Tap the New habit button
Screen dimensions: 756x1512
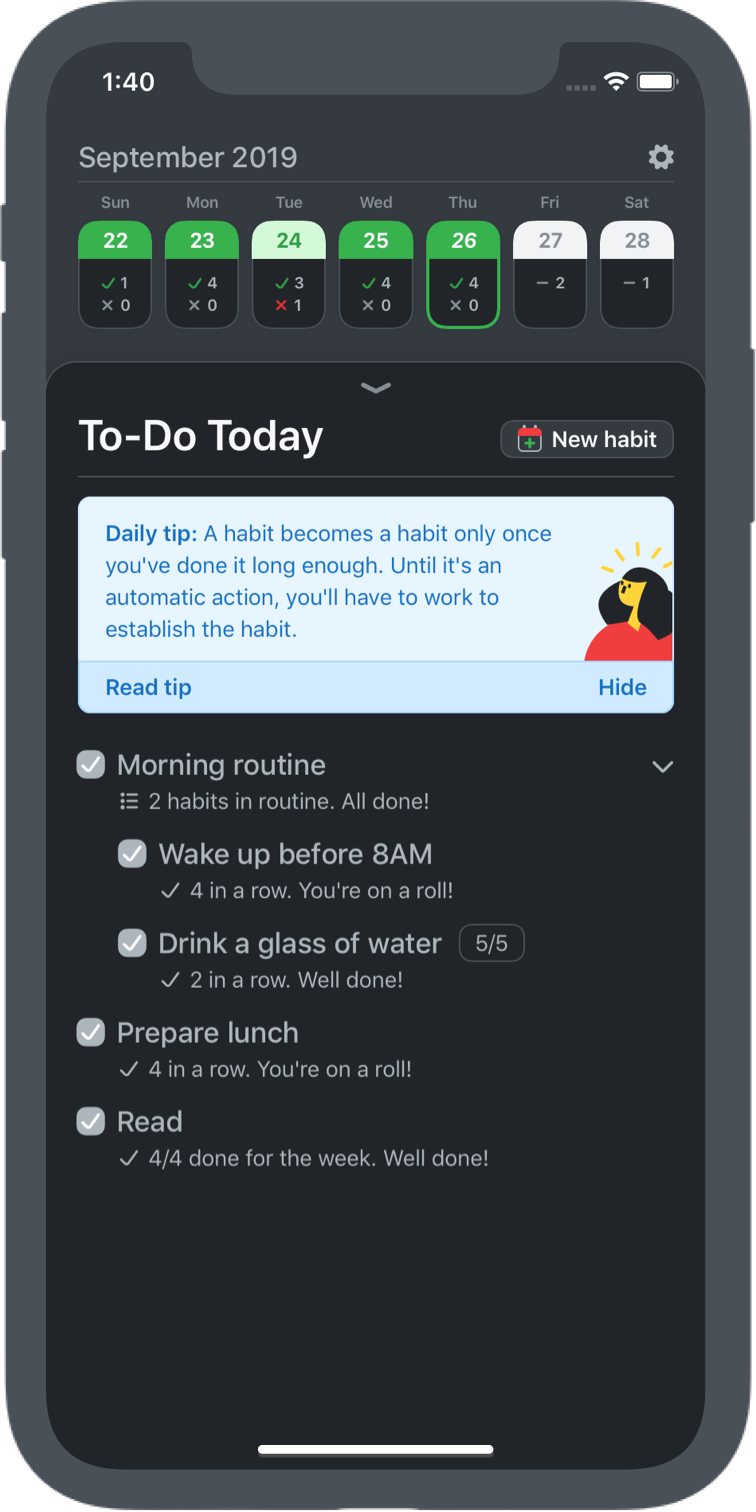tap(586, 439)
